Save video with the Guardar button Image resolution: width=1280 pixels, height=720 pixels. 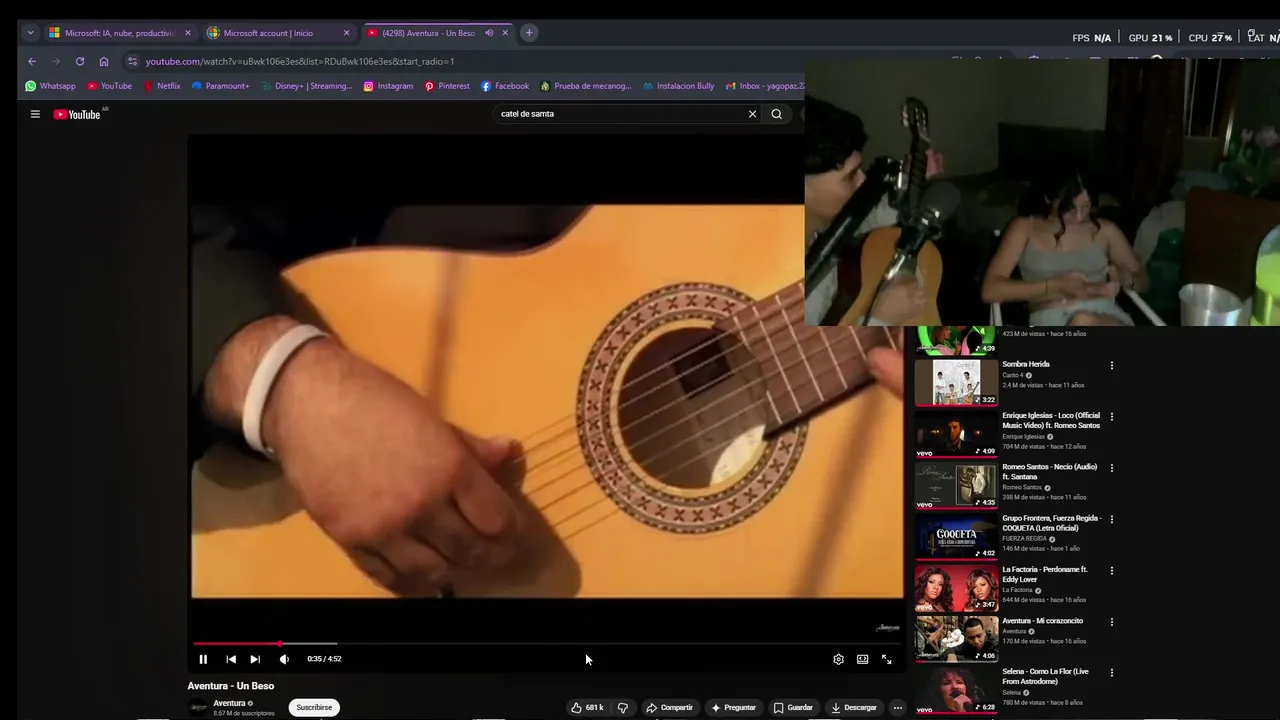[x=793, y=707]
